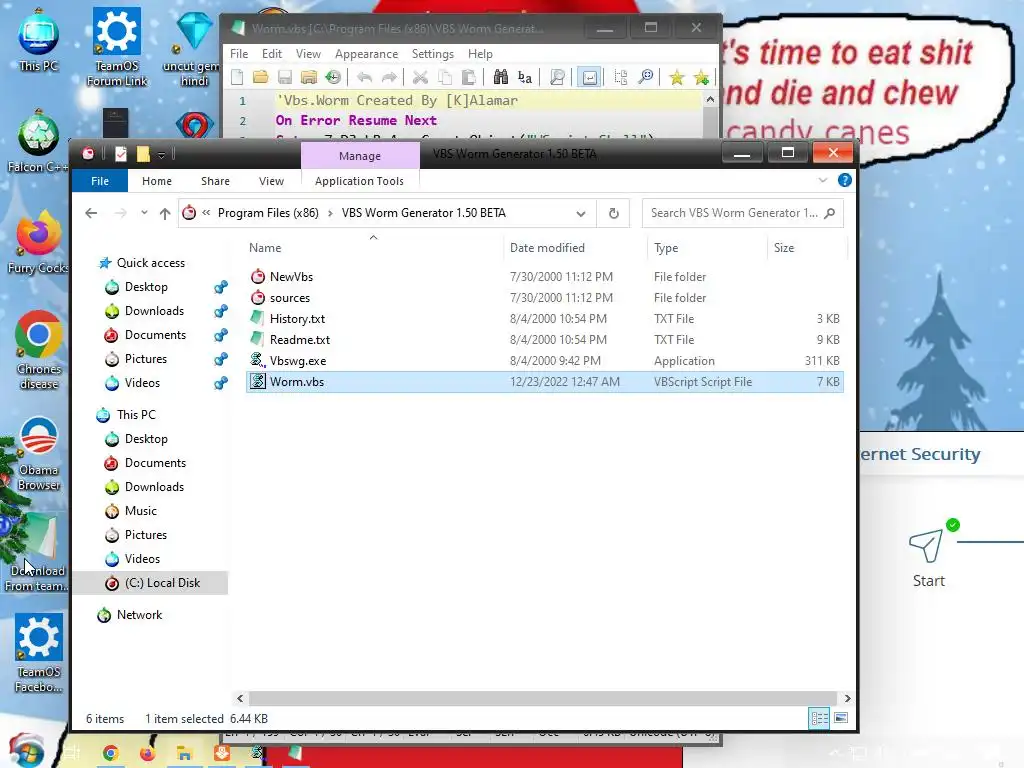Expand the Explorer ribbon chevron

tap(823, 180)
